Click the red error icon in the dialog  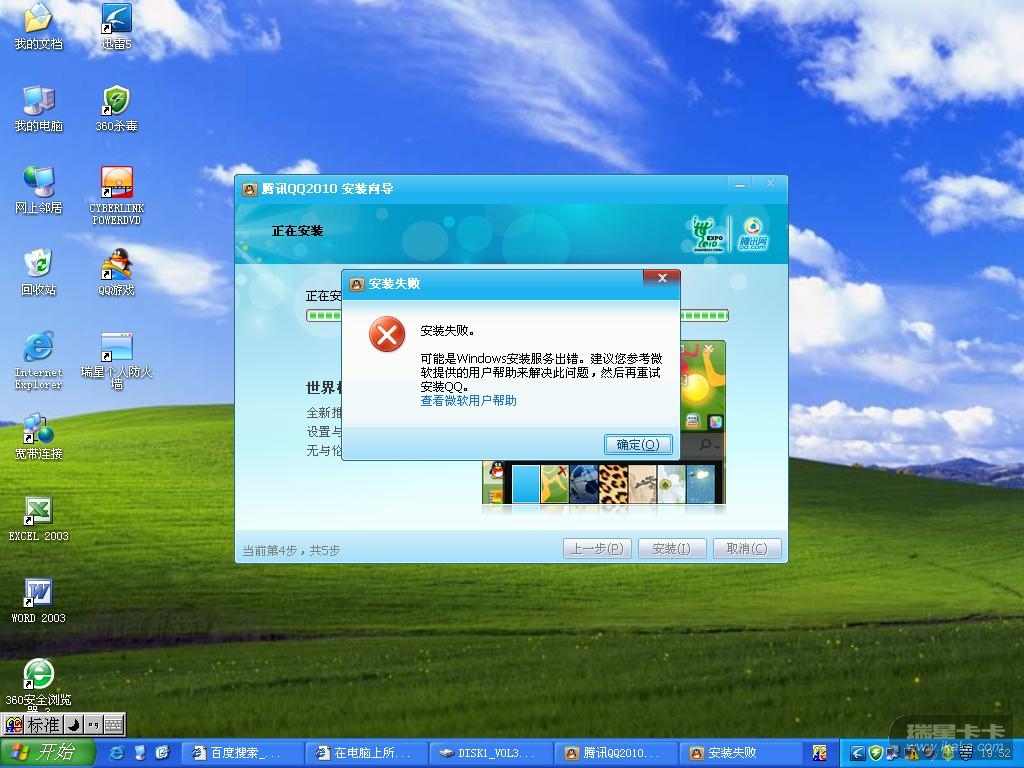click(x=387, y=334)
